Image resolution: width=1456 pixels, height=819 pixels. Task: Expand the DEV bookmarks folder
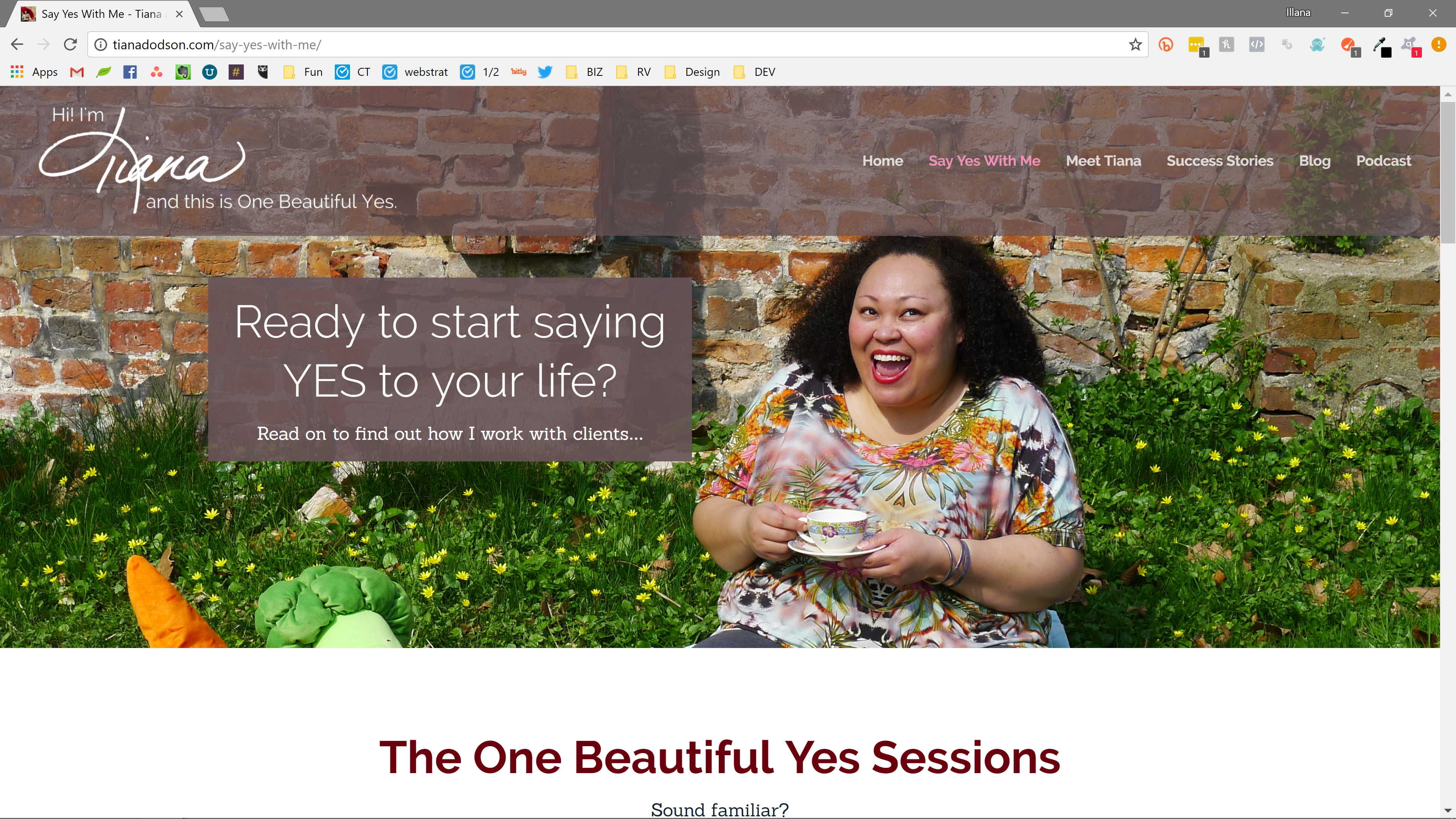tap(754, 72)
